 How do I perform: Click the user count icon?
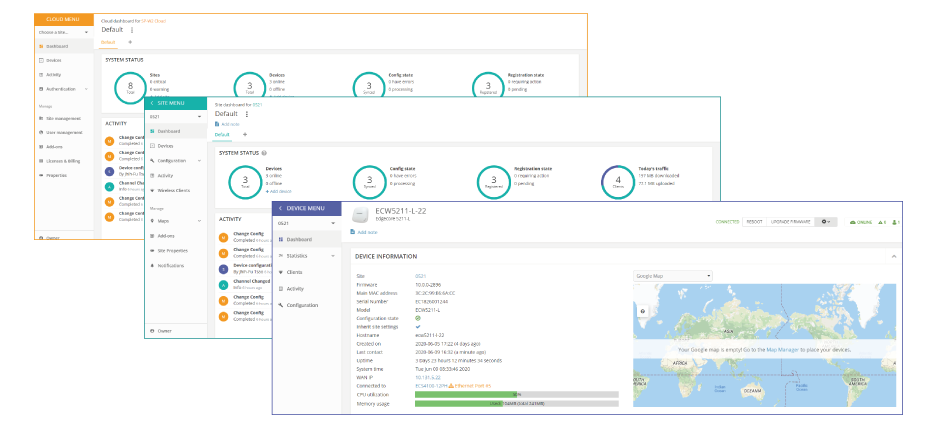point(896,222)
